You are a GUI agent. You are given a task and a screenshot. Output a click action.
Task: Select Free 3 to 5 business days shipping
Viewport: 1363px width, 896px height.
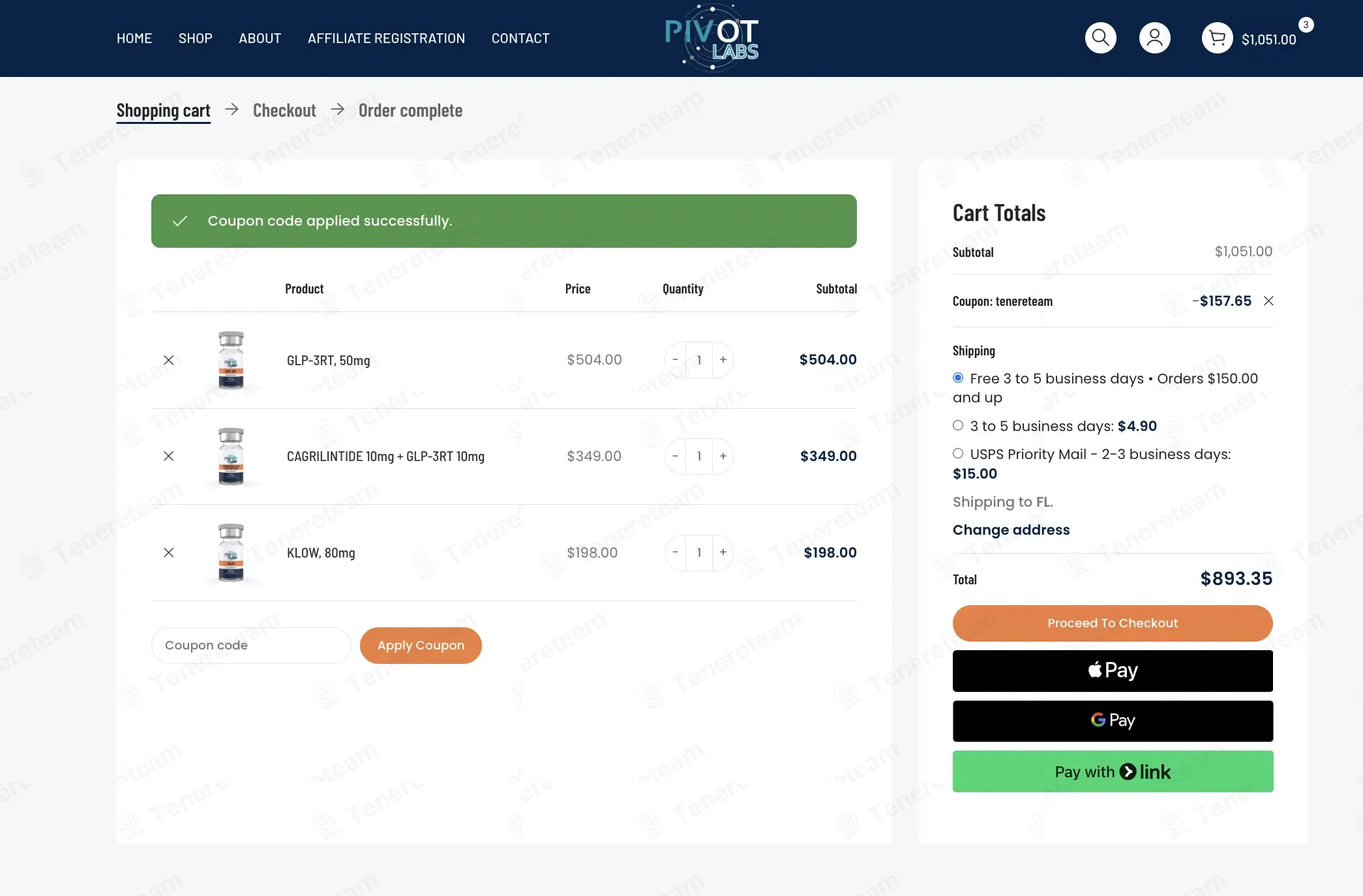tap(958, 378)
